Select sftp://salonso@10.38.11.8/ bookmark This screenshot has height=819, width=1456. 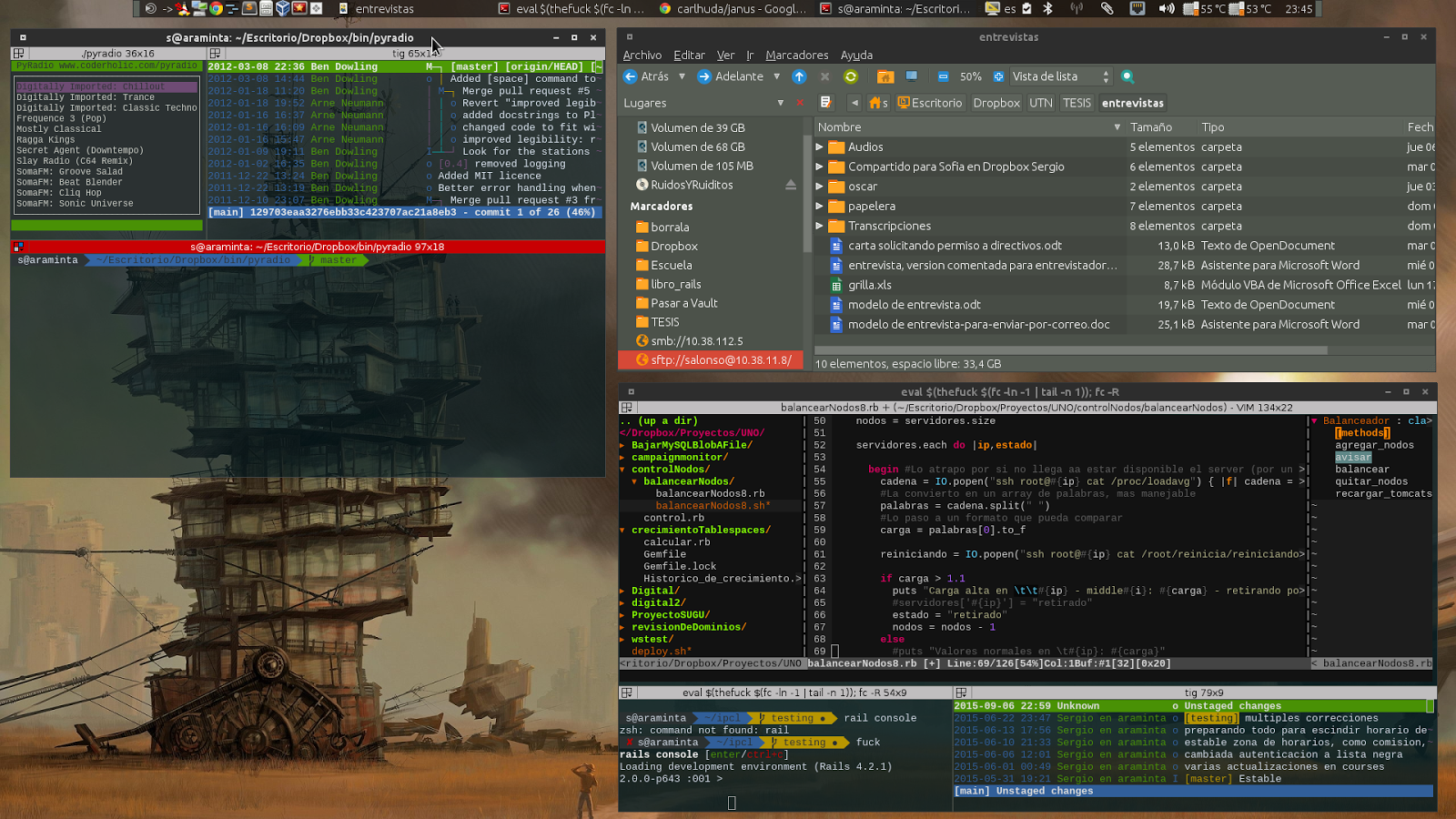(x=711, y=360)
